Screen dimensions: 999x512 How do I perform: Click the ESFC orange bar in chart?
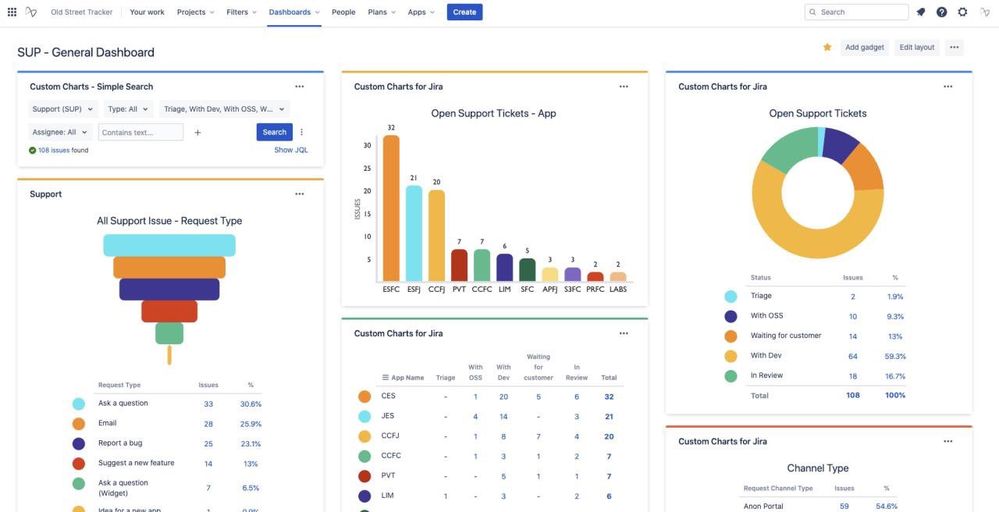[x=391, y=208]
